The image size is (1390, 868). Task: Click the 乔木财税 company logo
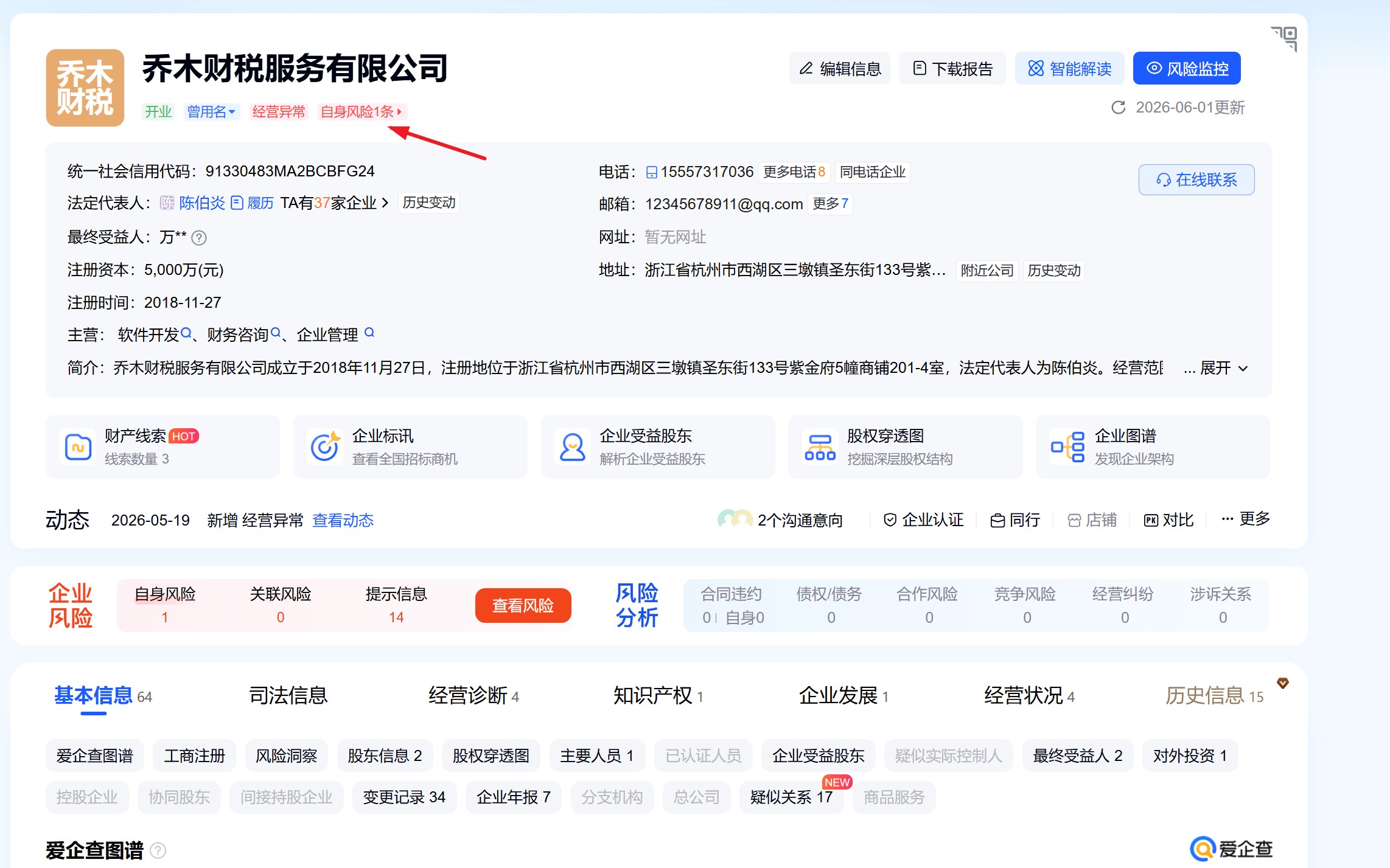(85, 88)
